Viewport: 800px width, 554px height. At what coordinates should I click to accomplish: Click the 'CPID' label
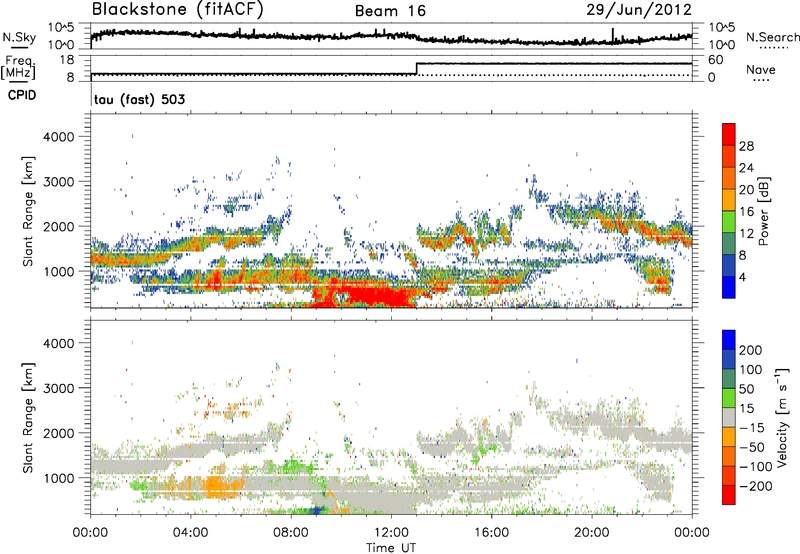tap(22, 95)
